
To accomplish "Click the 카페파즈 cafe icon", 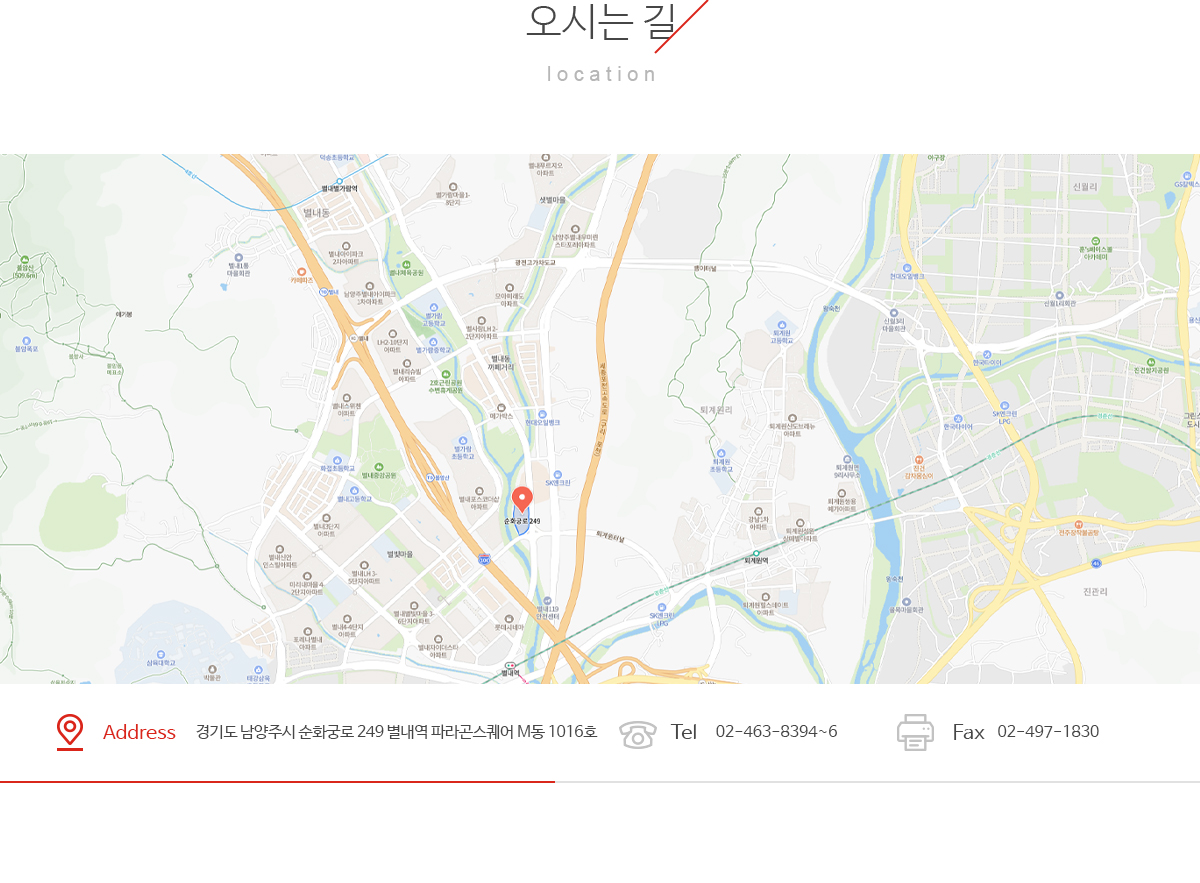I will [300, 272].
